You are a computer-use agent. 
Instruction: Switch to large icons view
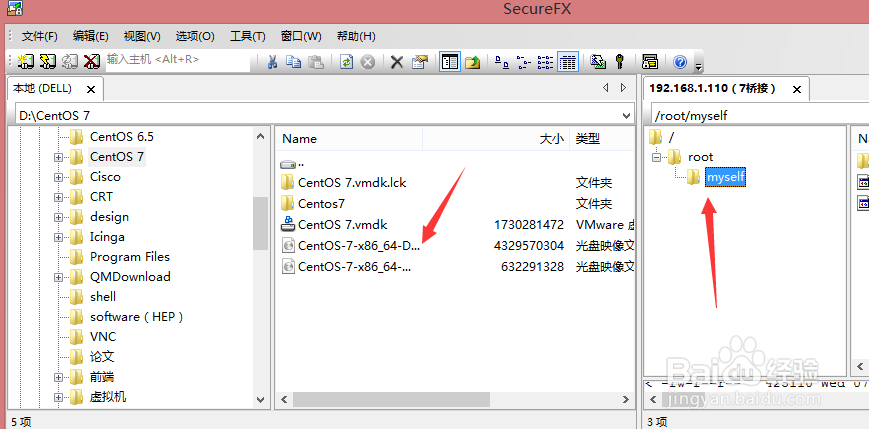pos(502,62)
